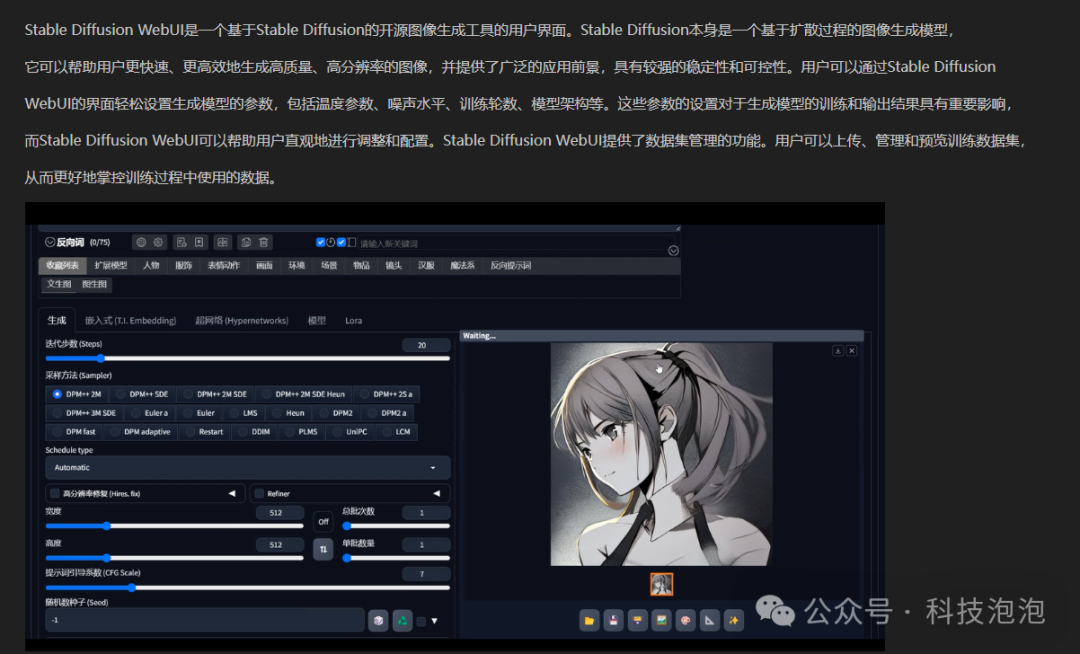The image size is (1080, 654).
Task: Open 超网络 (Hypernetworks) tab
Action: coord(242,320)
